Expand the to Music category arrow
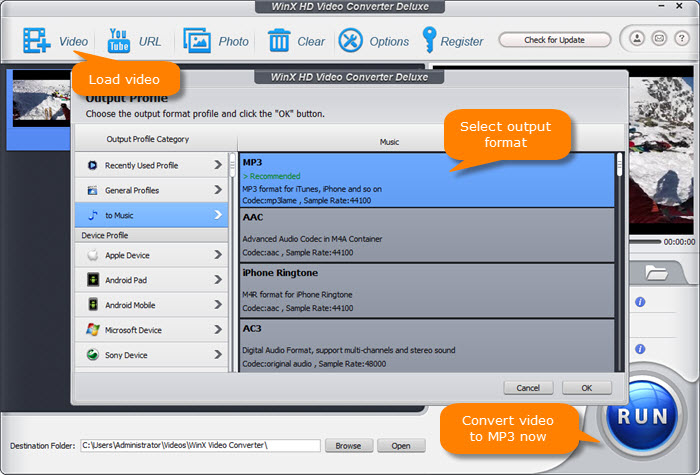Image resolution: width=700 pixels, height=475 pixels. [x=218, y=215]
